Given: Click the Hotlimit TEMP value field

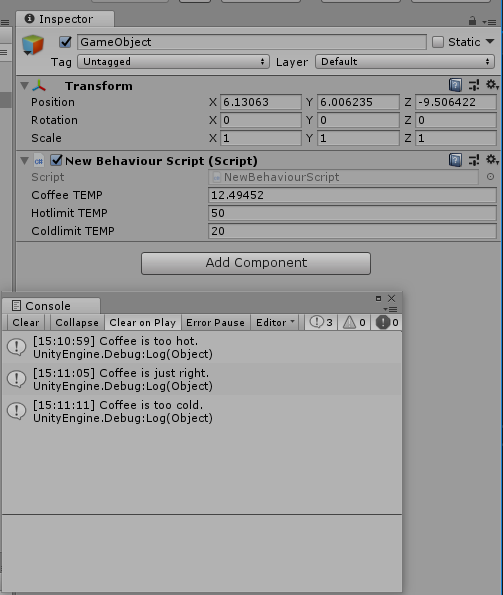Looking at the screenshot, I should [x=352, y=213].
